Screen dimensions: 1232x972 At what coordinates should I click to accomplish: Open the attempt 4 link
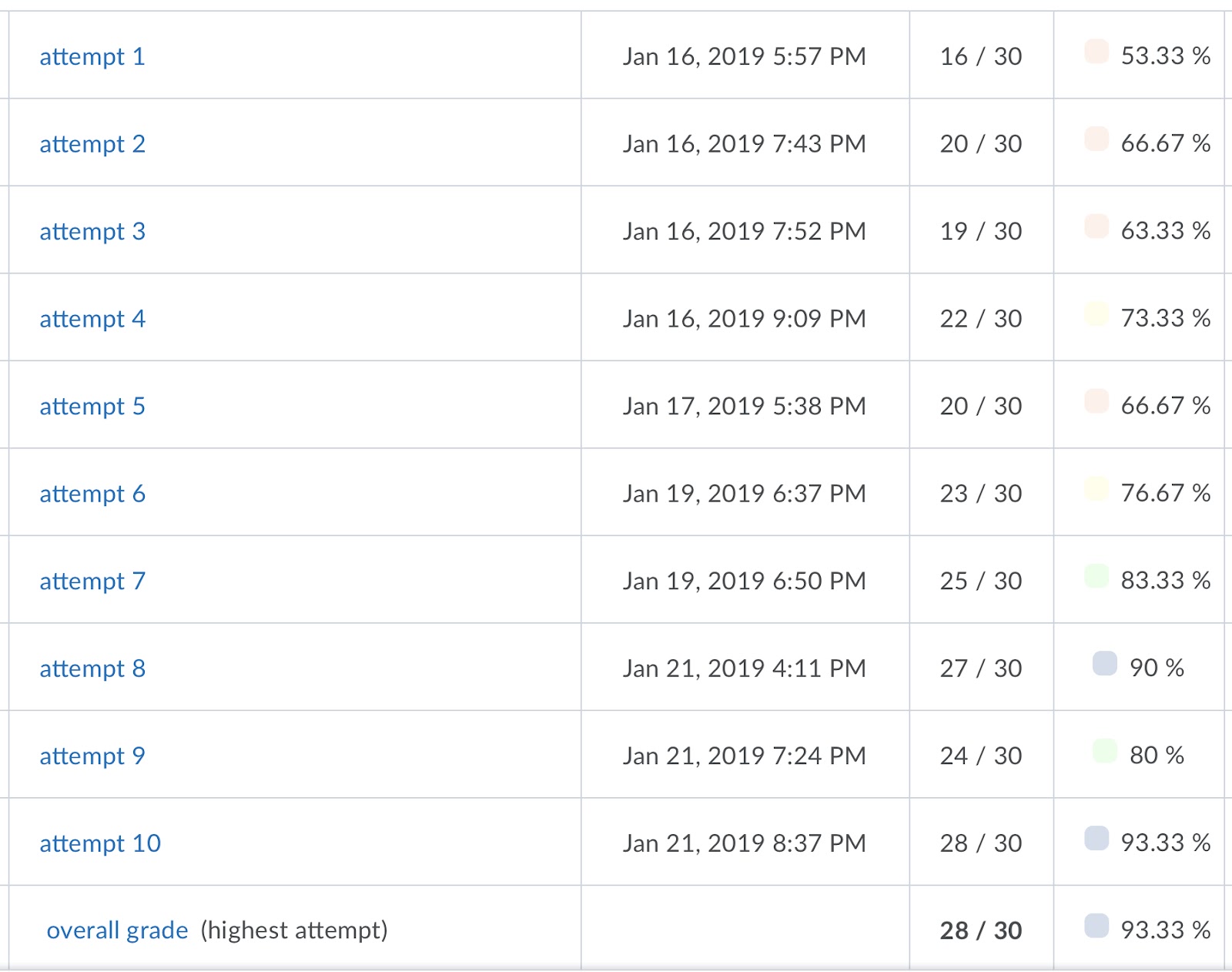tap(92, 319)
